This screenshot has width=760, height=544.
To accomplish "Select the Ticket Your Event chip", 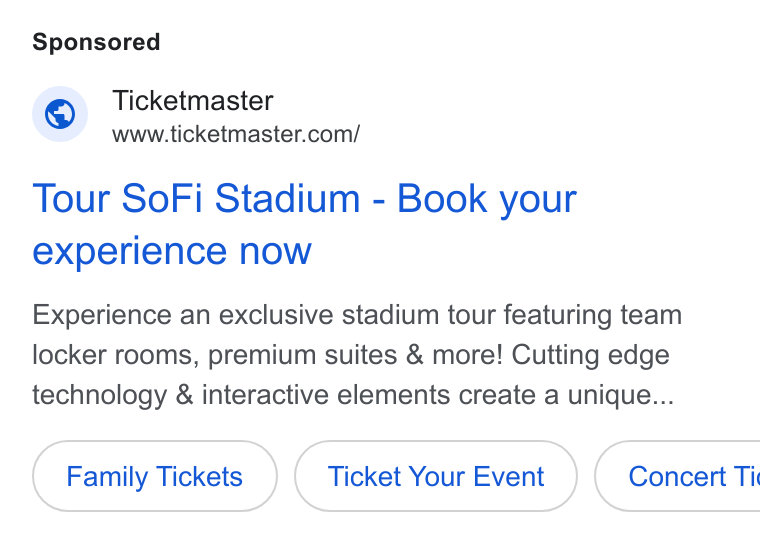I will tap(436, 476).
